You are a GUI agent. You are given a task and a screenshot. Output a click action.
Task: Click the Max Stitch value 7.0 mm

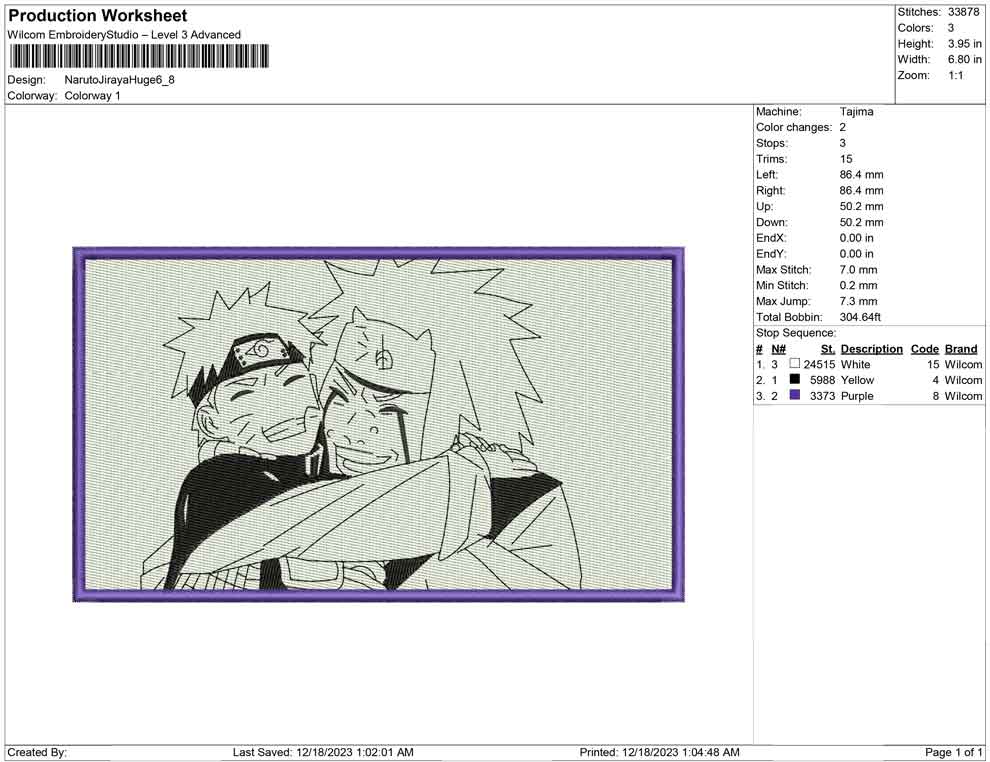point(858,270)
